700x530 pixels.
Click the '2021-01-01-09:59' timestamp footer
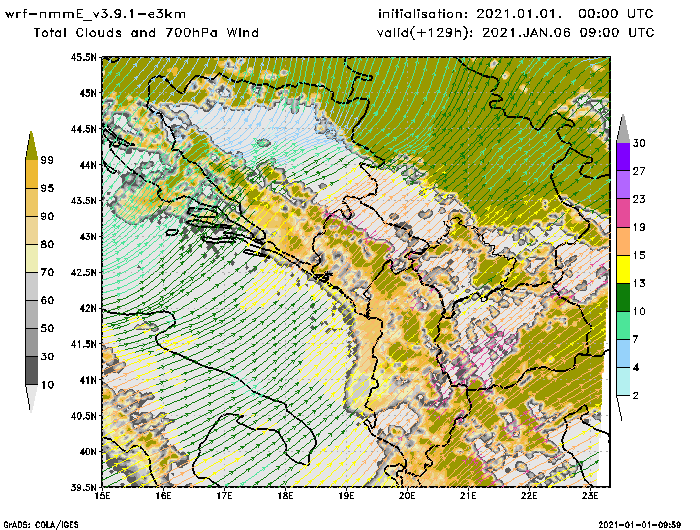pos(640,525)
